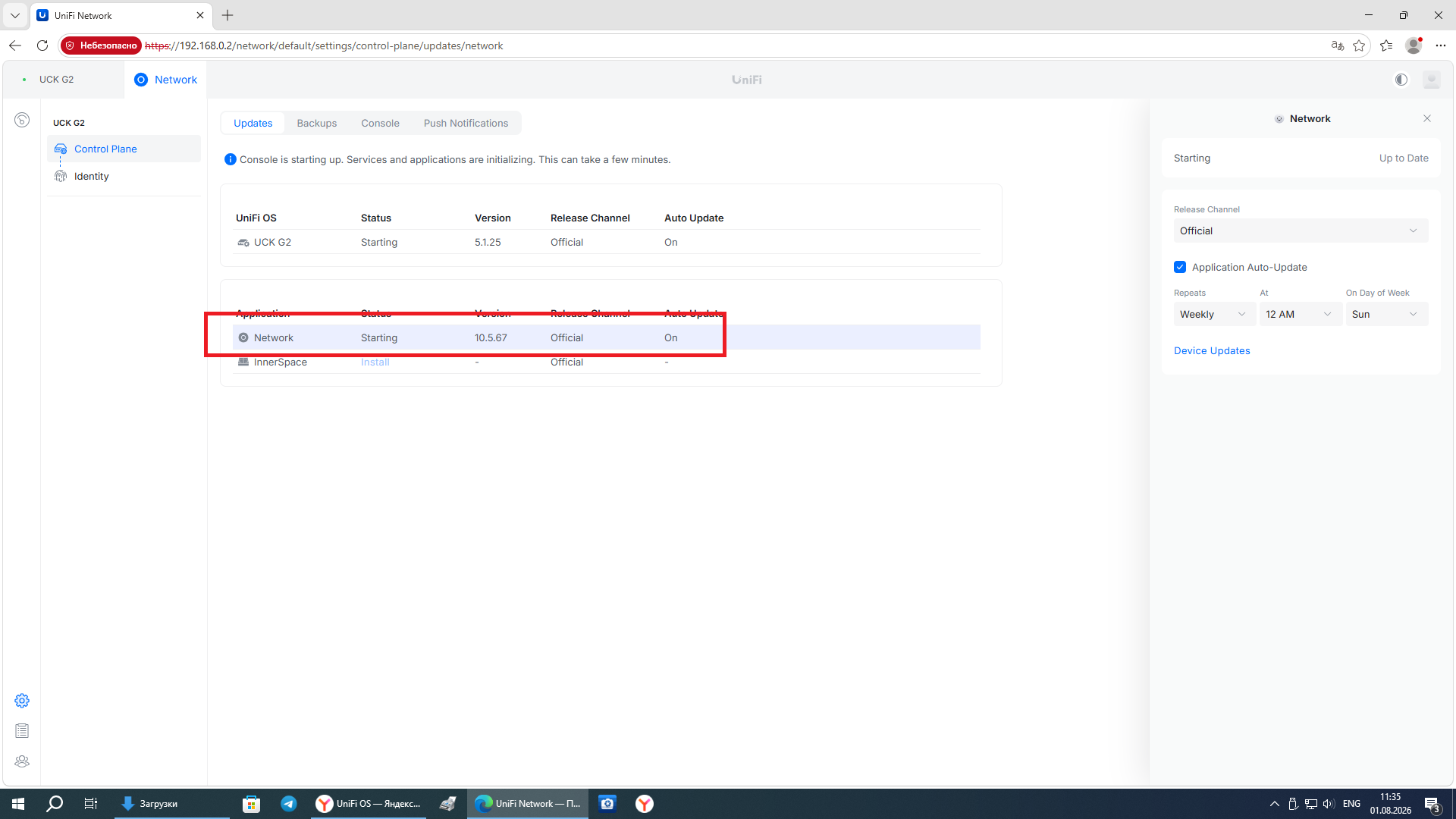Open browser settings and more menu
Viewport: 1456px width, 819px height.
click(x=1441, y=45)
